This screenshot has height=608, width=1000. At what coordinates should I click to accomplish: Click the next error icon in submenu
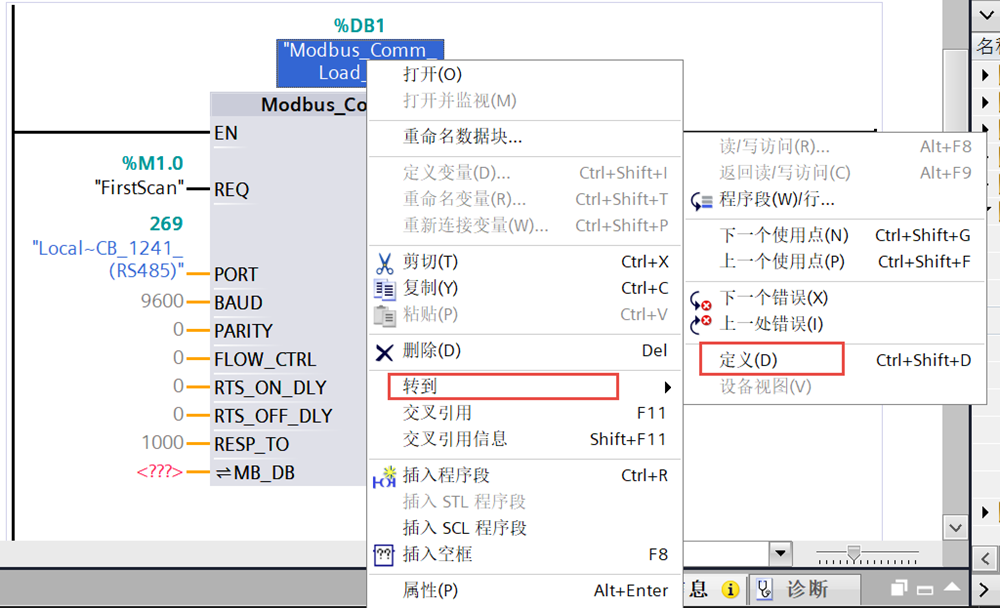tap(701, 299)
